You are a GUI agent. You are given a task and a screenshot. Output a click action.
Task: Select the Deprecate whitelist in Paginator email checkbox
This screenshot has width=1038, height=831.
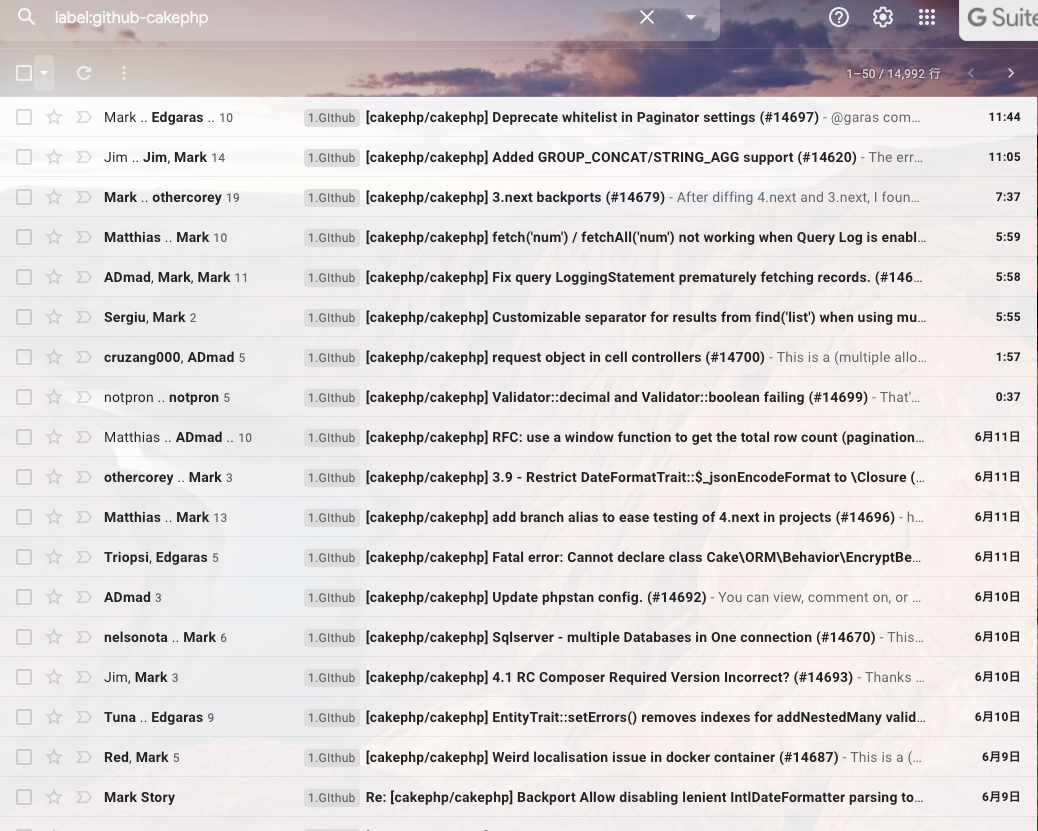tap(24, 117)
